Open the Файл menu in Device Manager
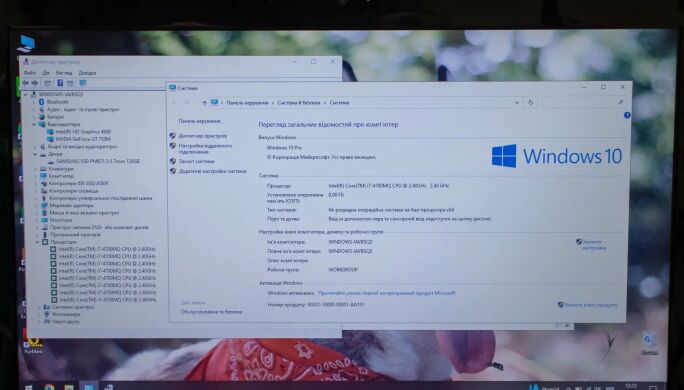The image size is (684, 390). (30, 72)
